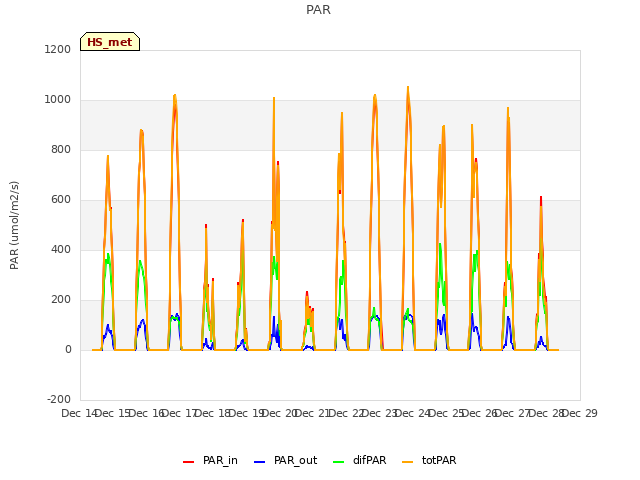Click the Dec 14 x-axis label
This screenshot has width=640, height=480.
pyautogui.click(x=78, y=413)
